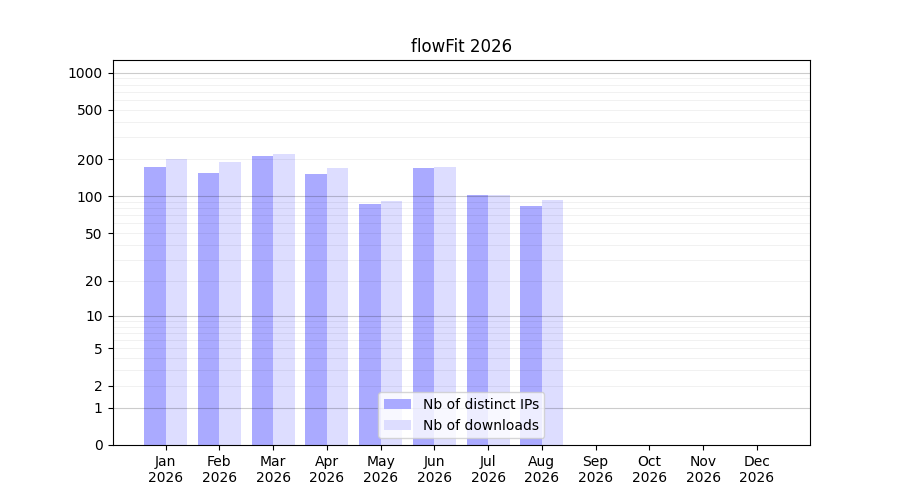Select the Jan 2026 distinct IPs bar
The image size is (900, 500).
click(155, 306)
